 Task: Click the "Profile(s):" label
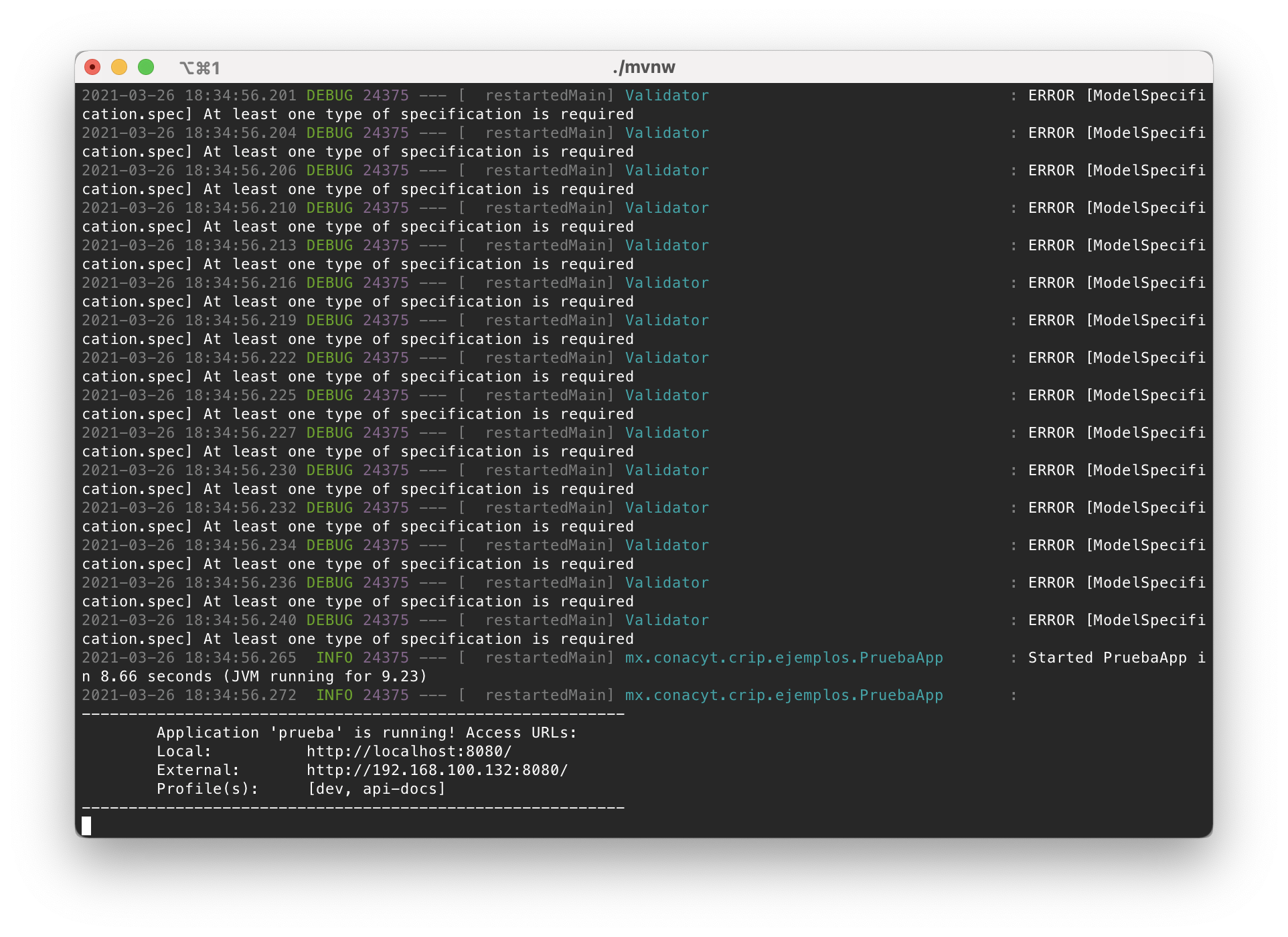tap(208, 789)
